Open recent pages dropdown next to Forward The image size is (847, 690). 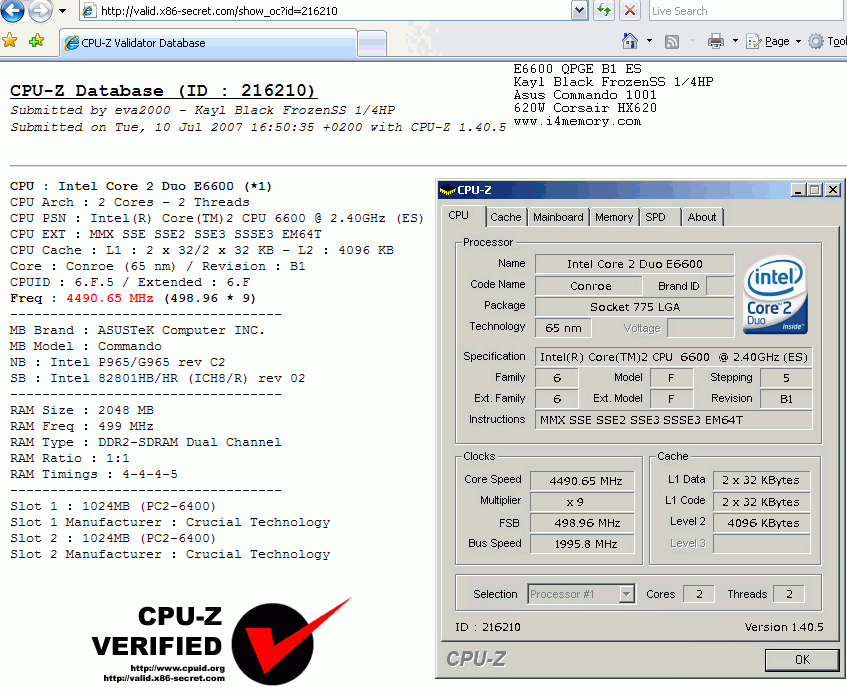point(63,11)
